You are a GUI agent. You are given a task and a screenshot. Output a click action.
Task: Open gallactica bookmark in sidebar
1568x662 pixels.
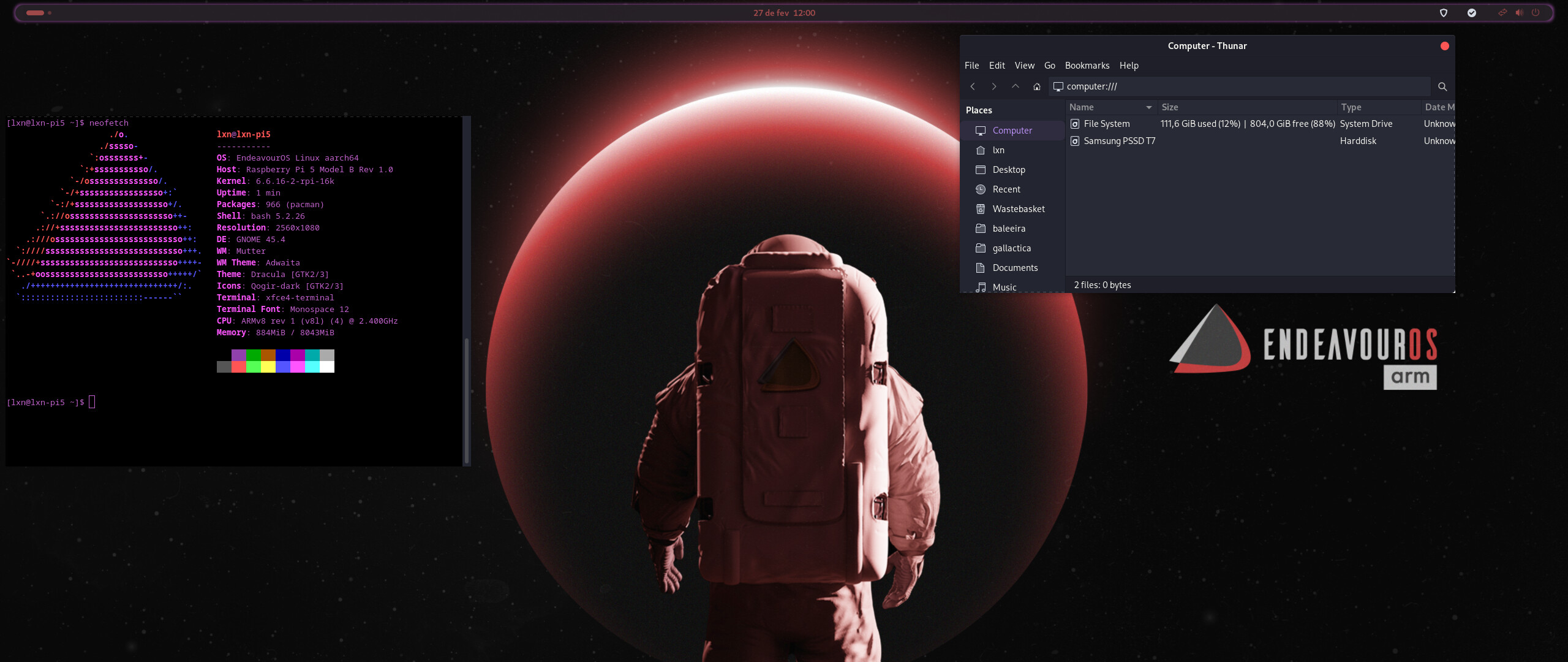(x=1012, y=248)
